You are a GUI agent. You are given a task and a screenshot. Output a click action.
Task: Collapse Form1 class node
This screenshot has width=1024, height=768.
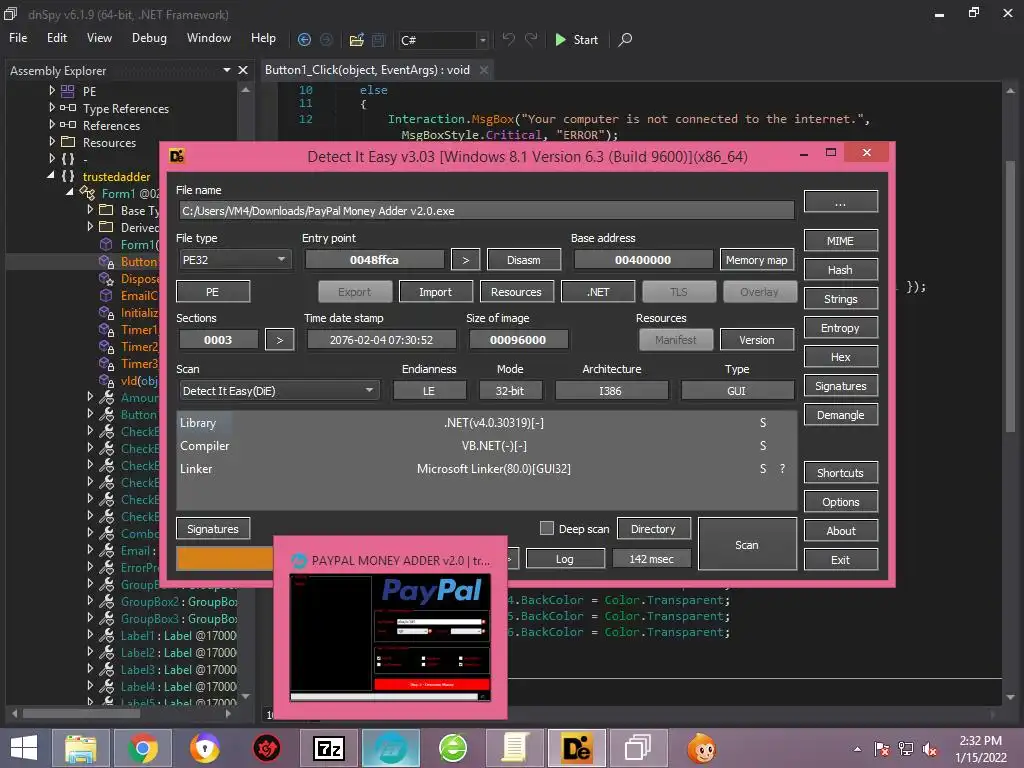click(x=70, y=193)
